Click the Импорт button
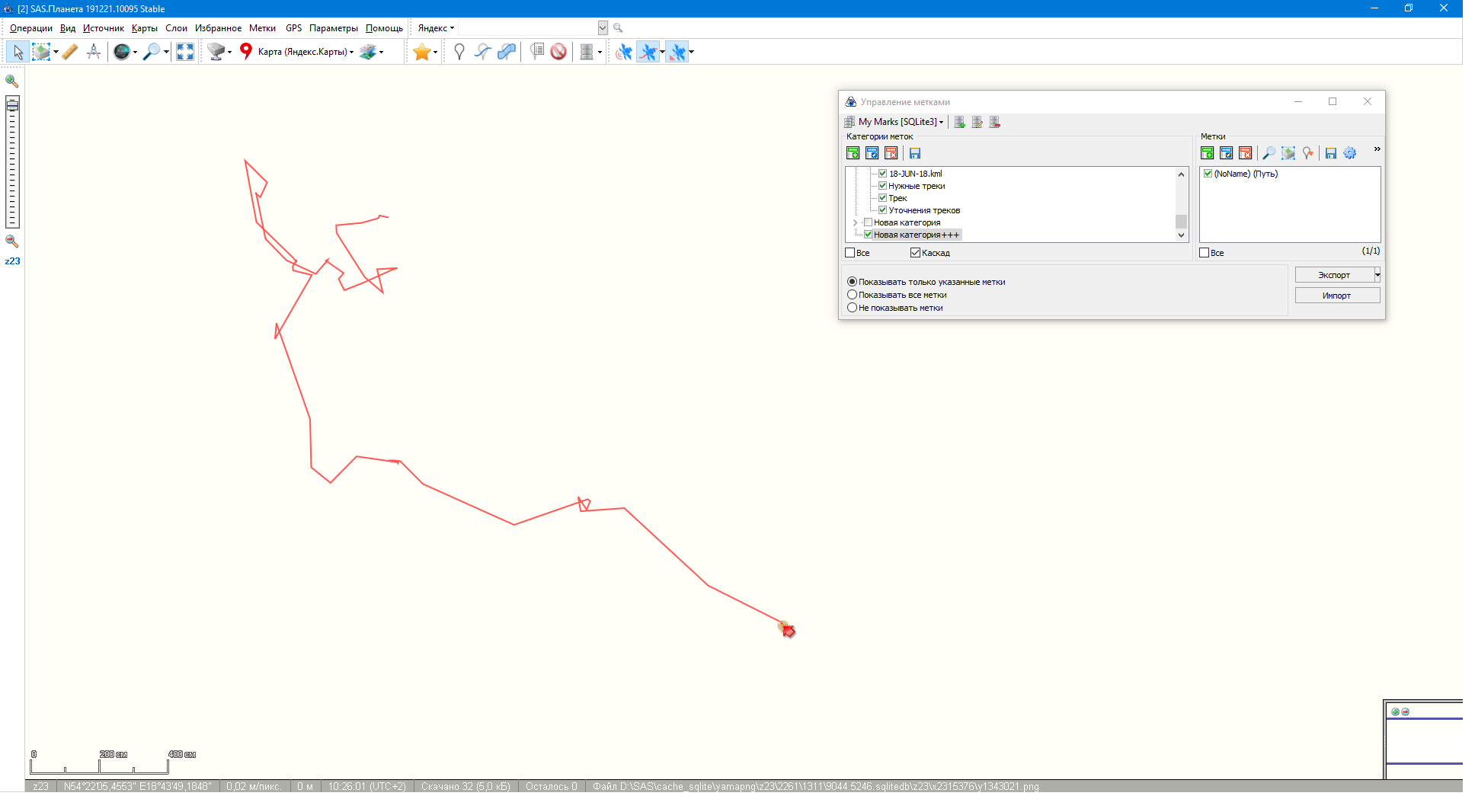The image size is (1475, 812). [1336, 296]
